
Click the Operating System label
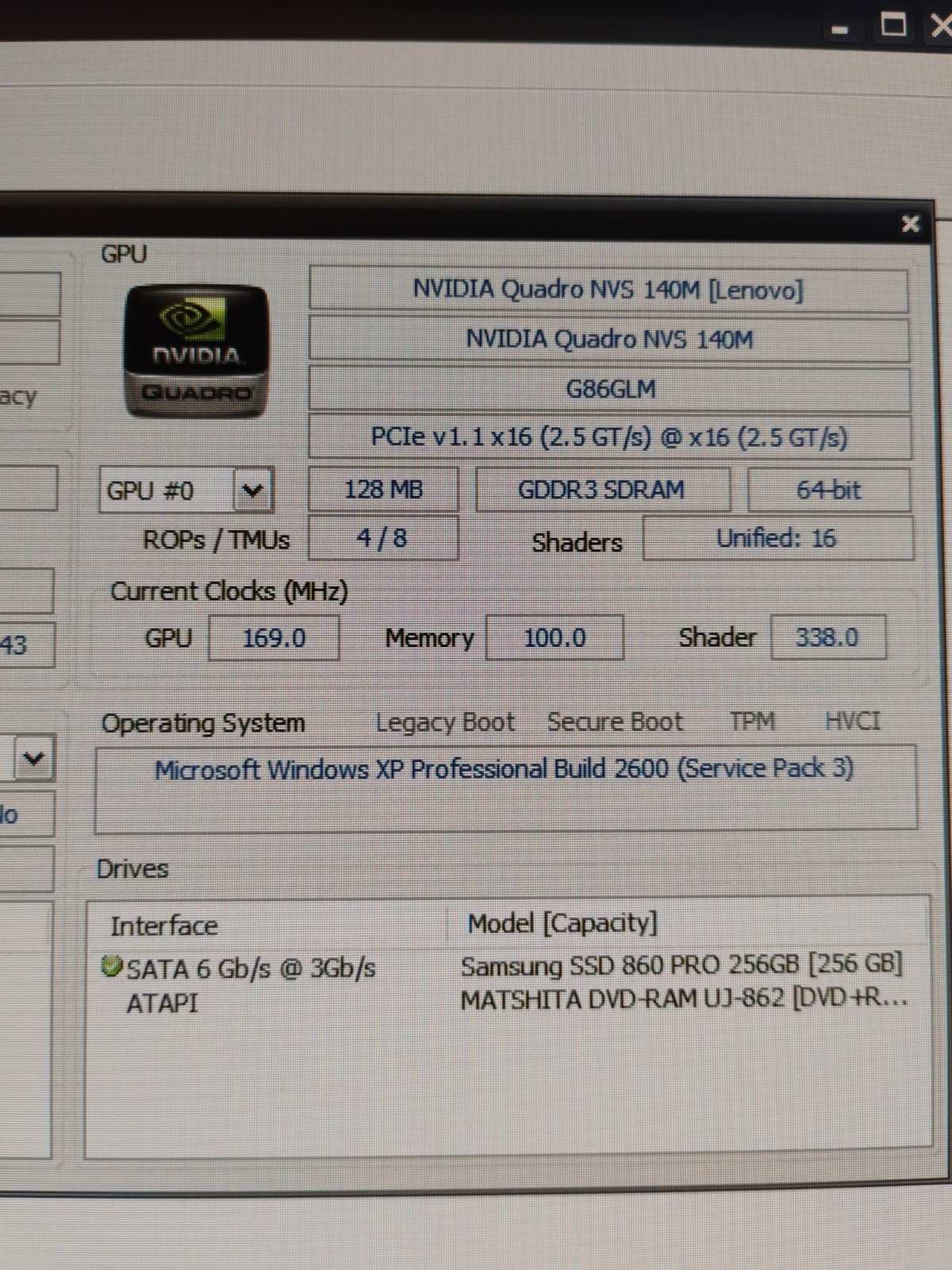[203, 723]
